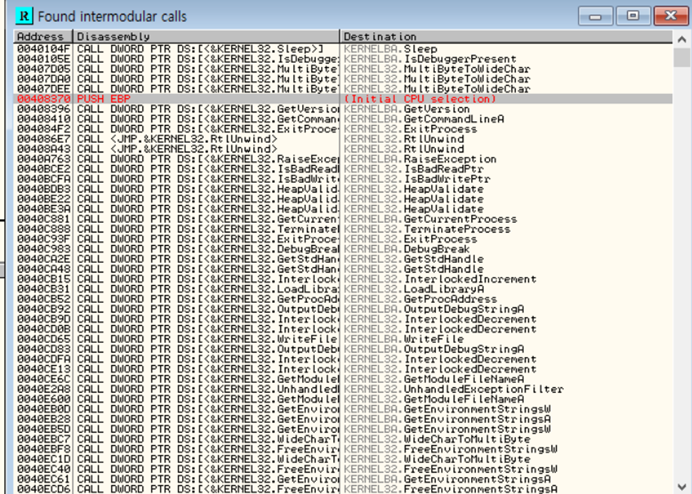
Task: Select the InterlockedDecrement call at 0040CE13
Action: point(343,369)
